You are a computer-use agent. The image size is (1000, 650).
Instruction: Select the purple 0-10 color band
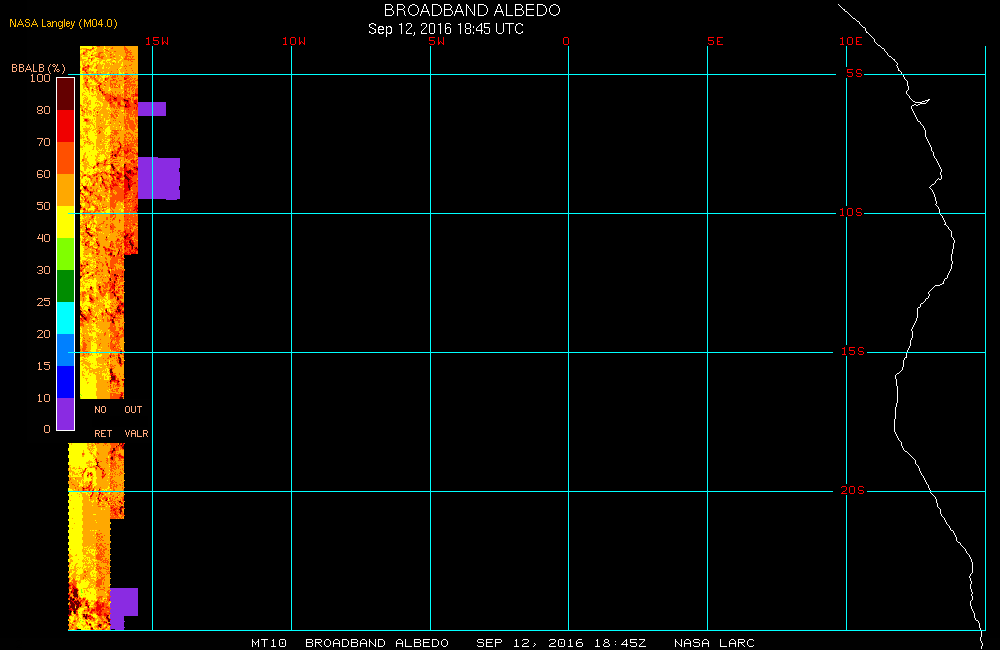(x=66, y=414)
